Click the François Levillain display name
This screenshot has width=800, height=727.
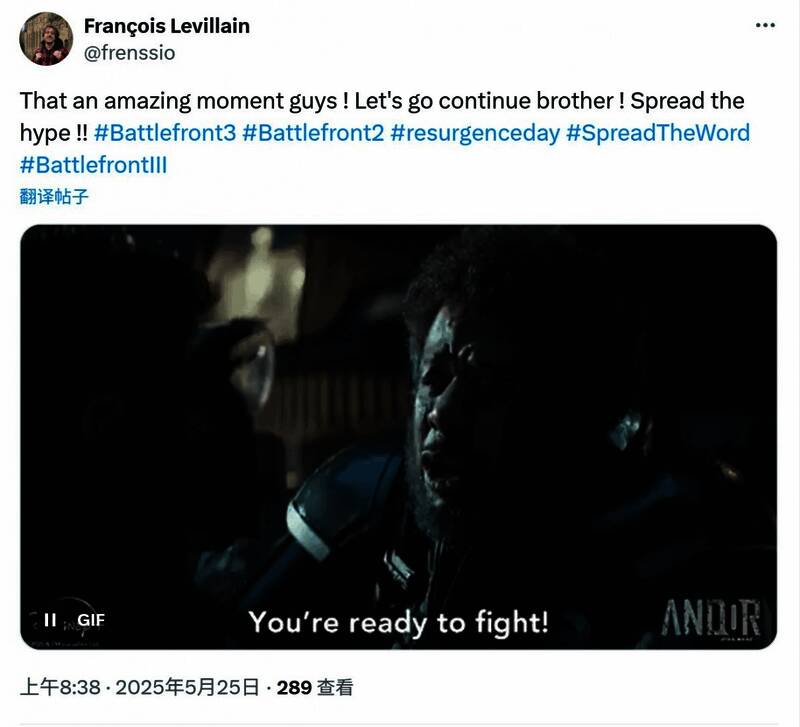167,26
